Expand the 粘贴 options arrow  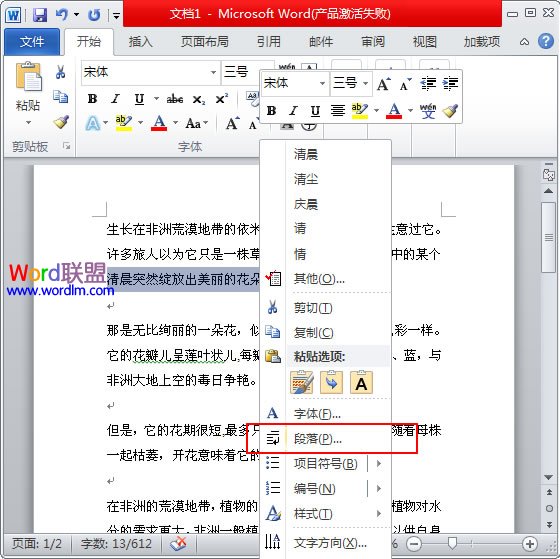click(28, 123)
